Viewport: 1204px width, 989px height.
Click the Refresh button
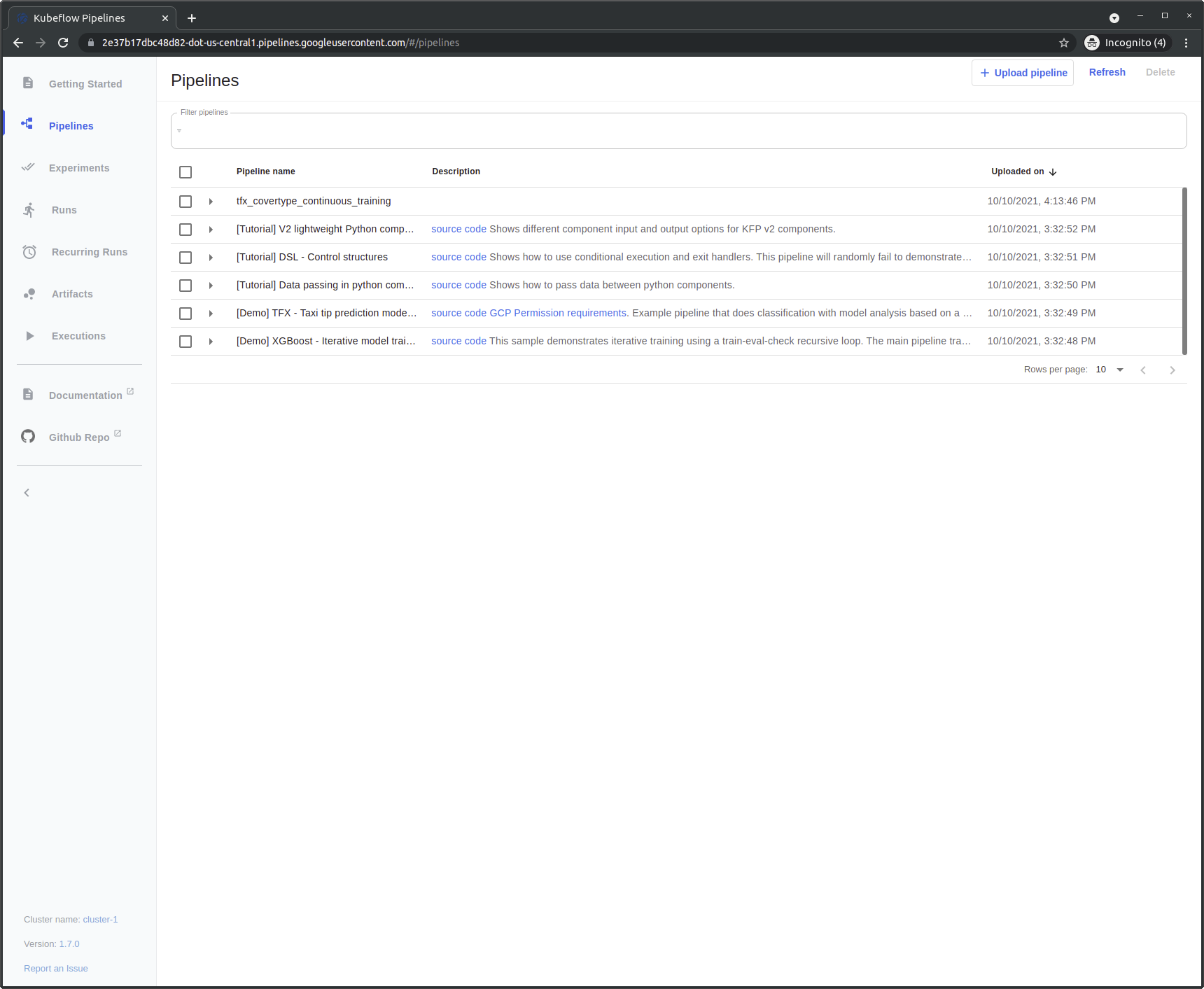coord(1107,72)
